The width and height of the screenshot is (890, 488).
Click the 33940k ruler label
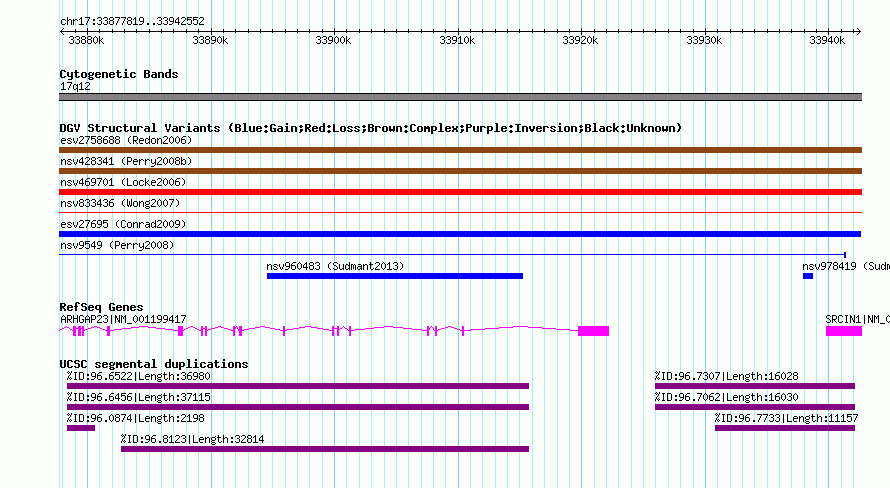coord(827,40)
